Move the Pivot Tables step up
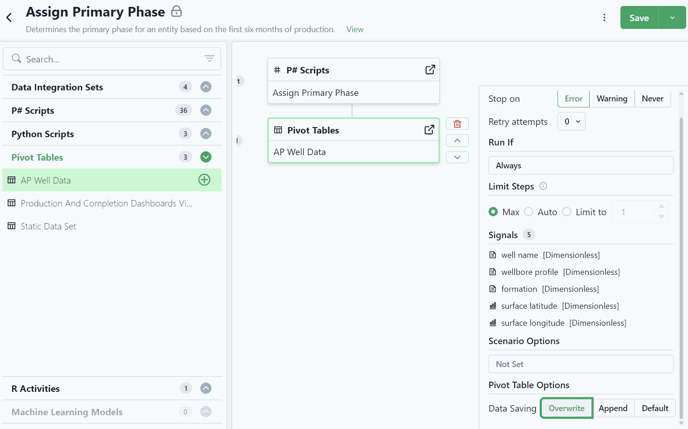The height and width of the screenshot is (429, 688). [x=457, y=140]
